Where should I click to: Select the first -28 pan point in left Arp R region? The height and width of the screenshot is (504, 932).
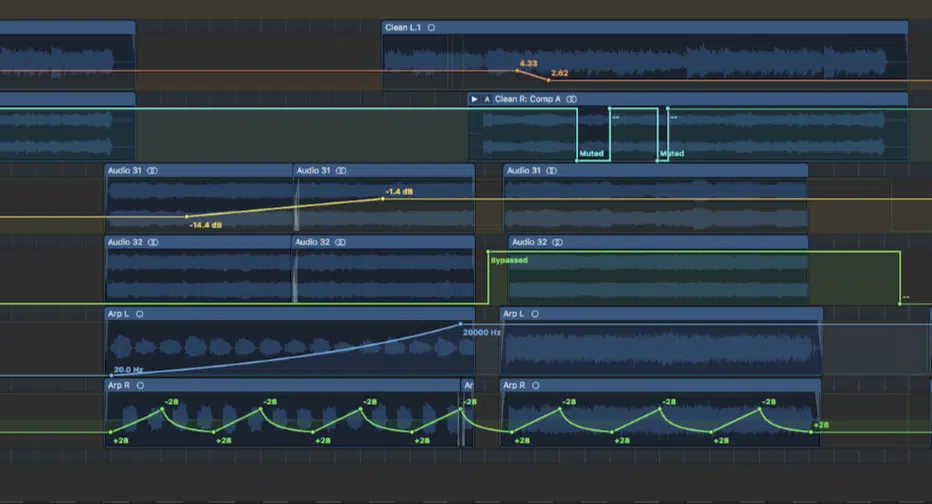pyautogui.click(x=162, y=409)
